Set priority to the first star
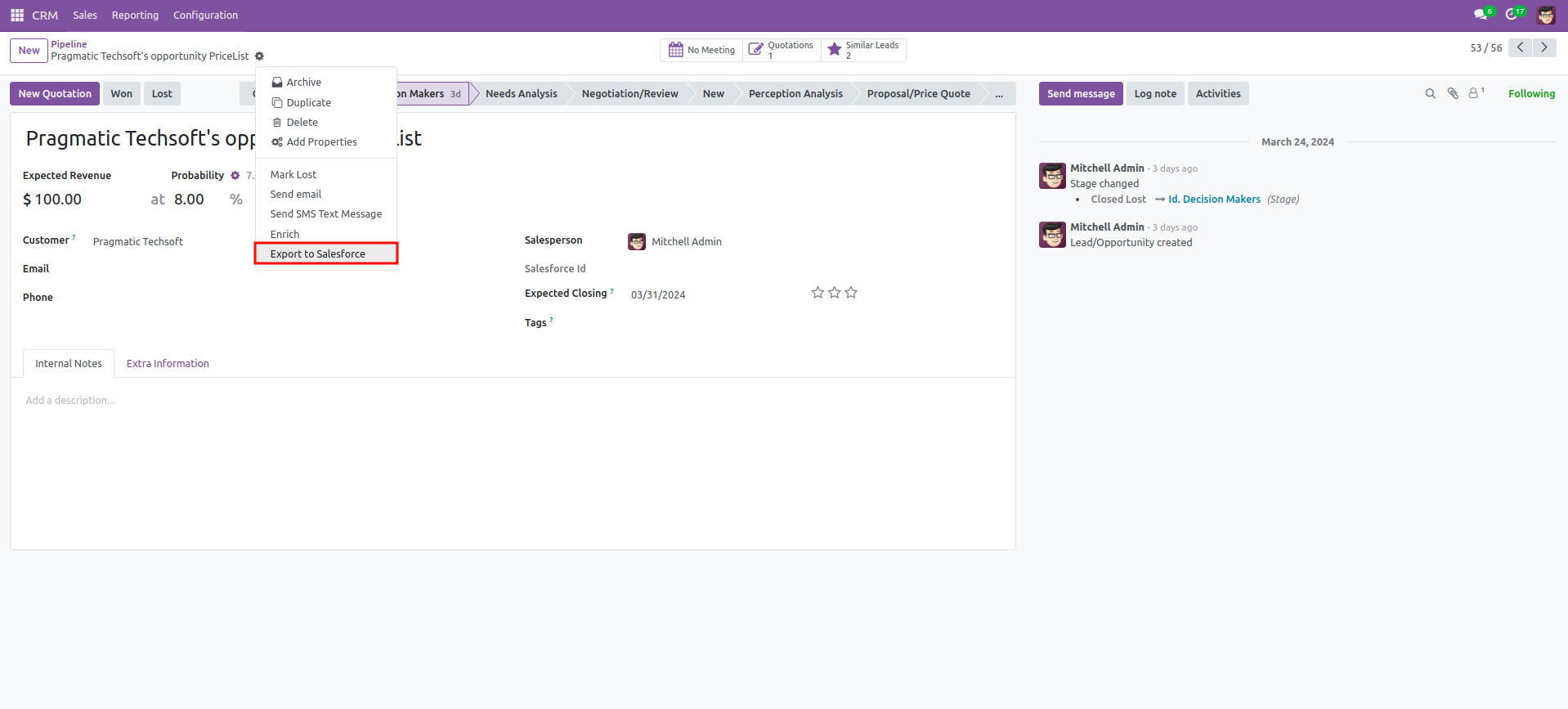 pos(818,293)
